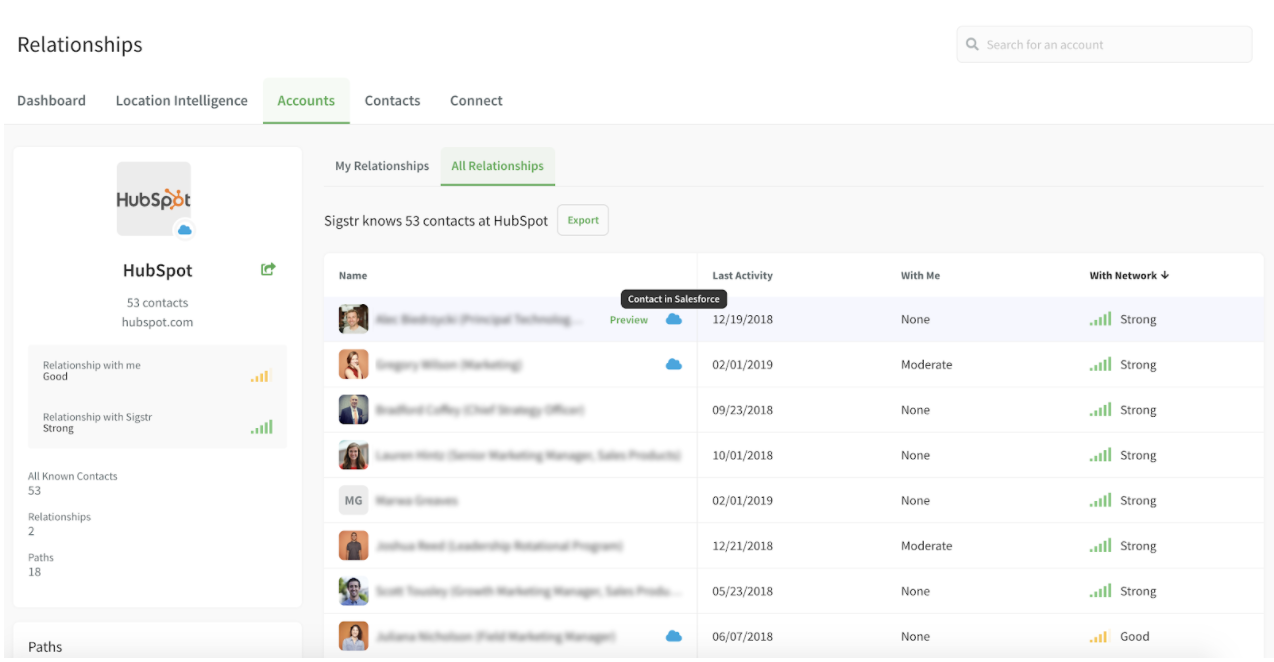Click date 12/21/2018
The image size is (1274, 662).
point(742,546)
